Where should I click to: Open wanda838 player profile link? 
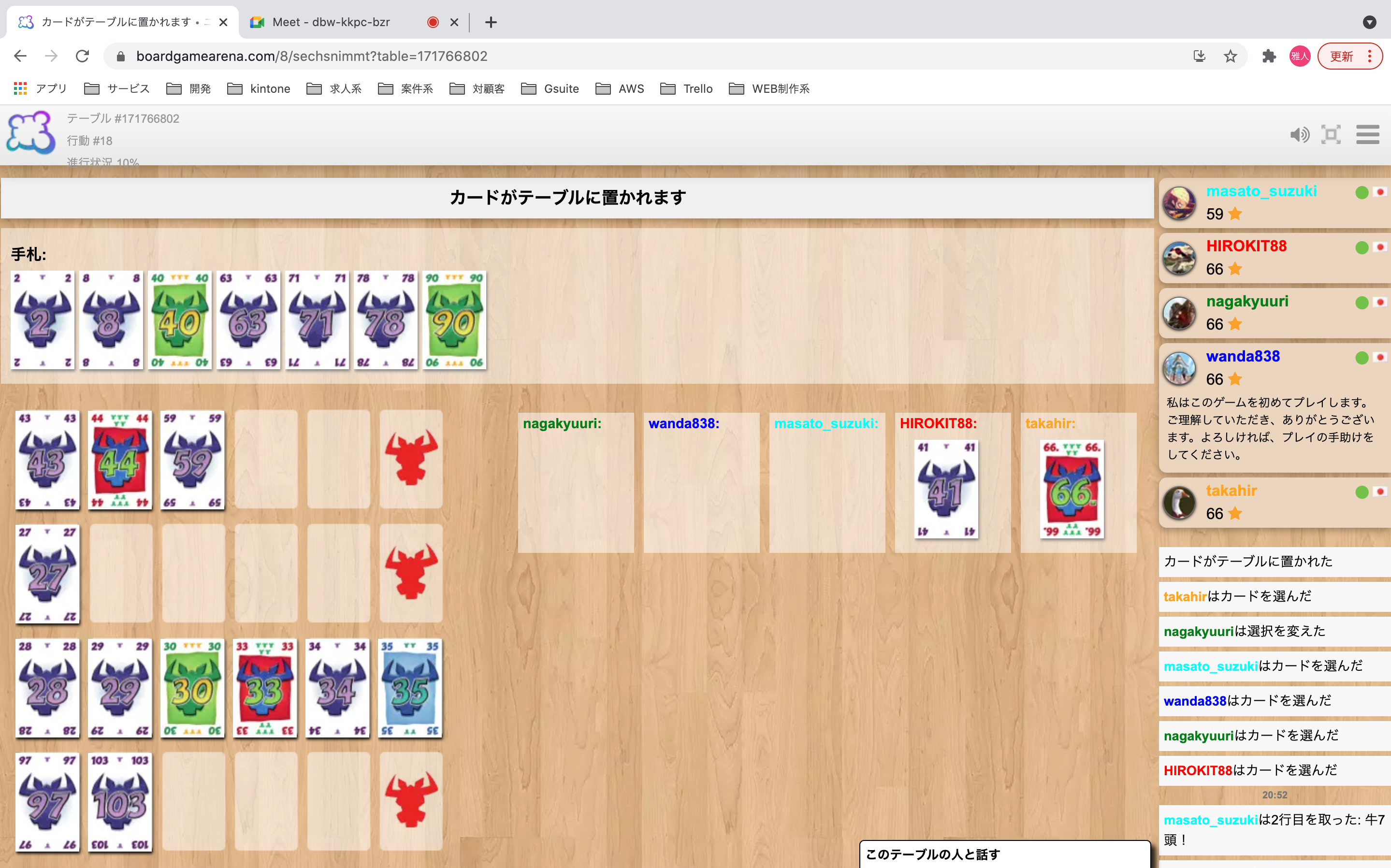1243,357
